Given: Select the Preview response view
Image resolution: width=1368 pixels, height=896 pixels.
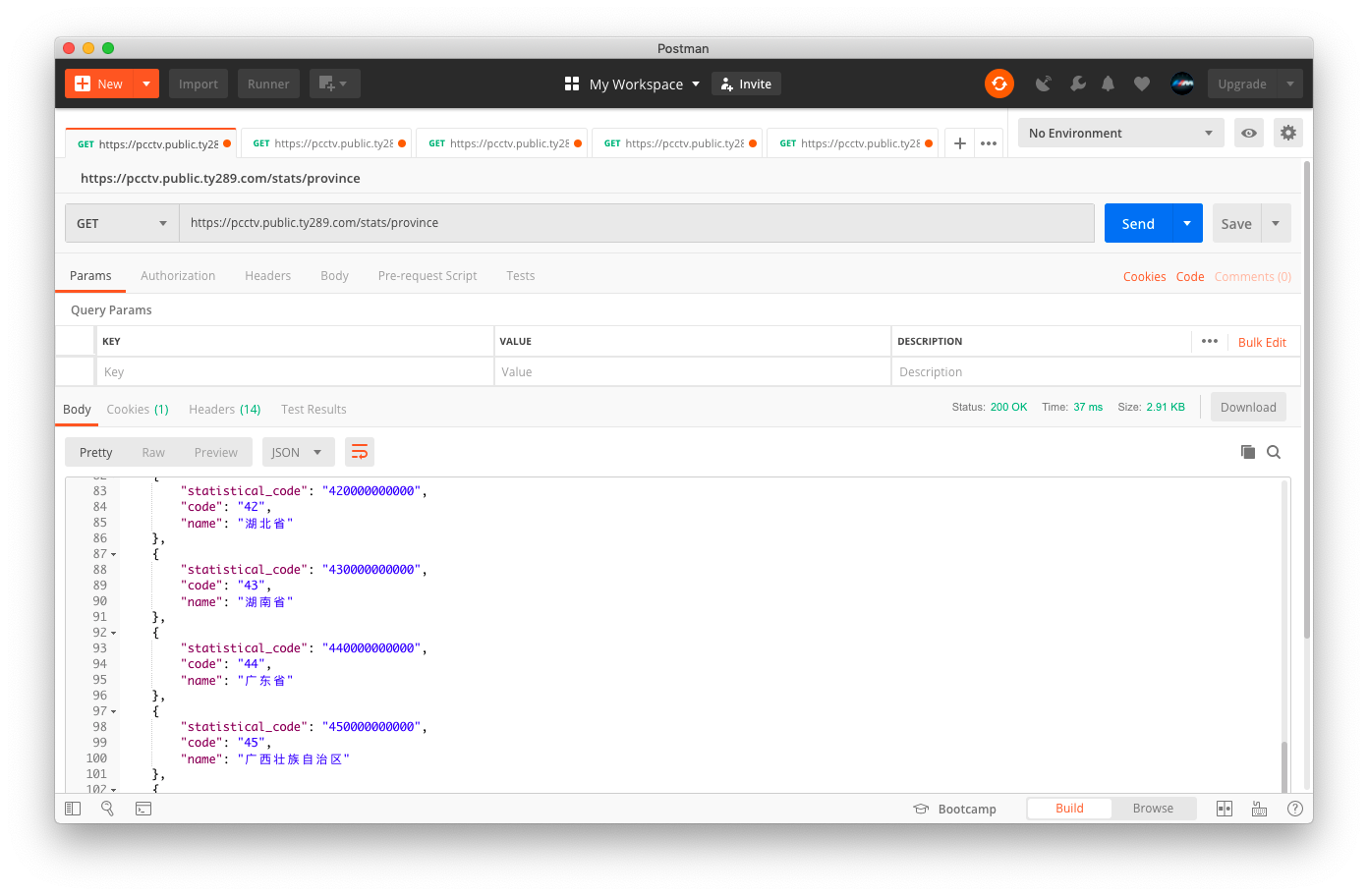Looking at the screenshot, I should (x=216, y=452).
